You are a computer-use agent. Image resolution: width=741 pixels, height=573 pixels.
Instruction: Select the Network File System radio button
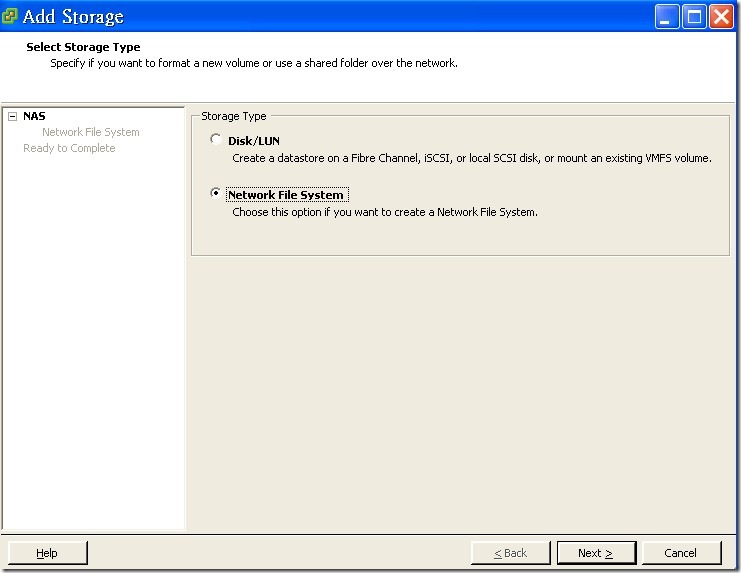coord(215,193)
